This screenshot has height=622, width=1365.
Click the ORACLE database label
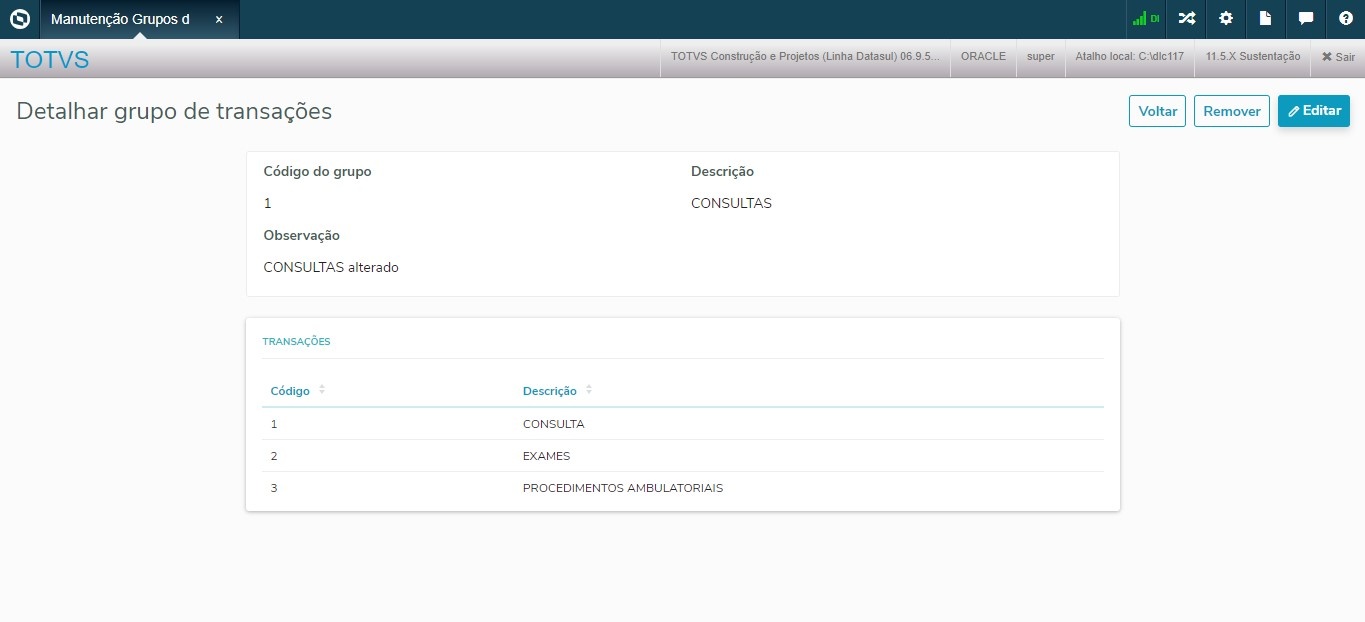(x=983, y=57)
